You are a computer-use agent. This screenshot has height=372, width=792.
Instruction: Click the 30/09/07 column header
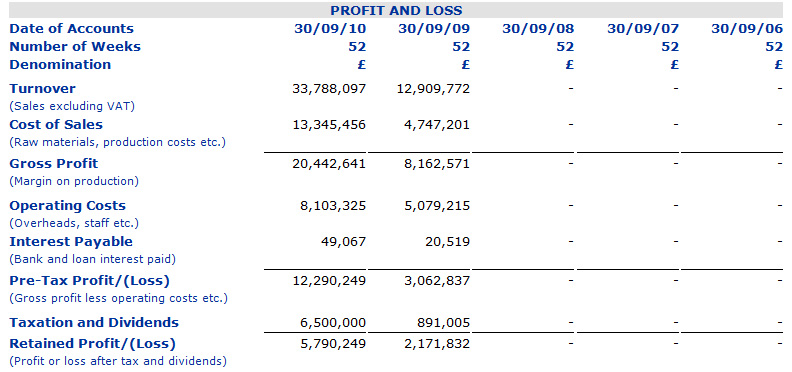(643, 28)
